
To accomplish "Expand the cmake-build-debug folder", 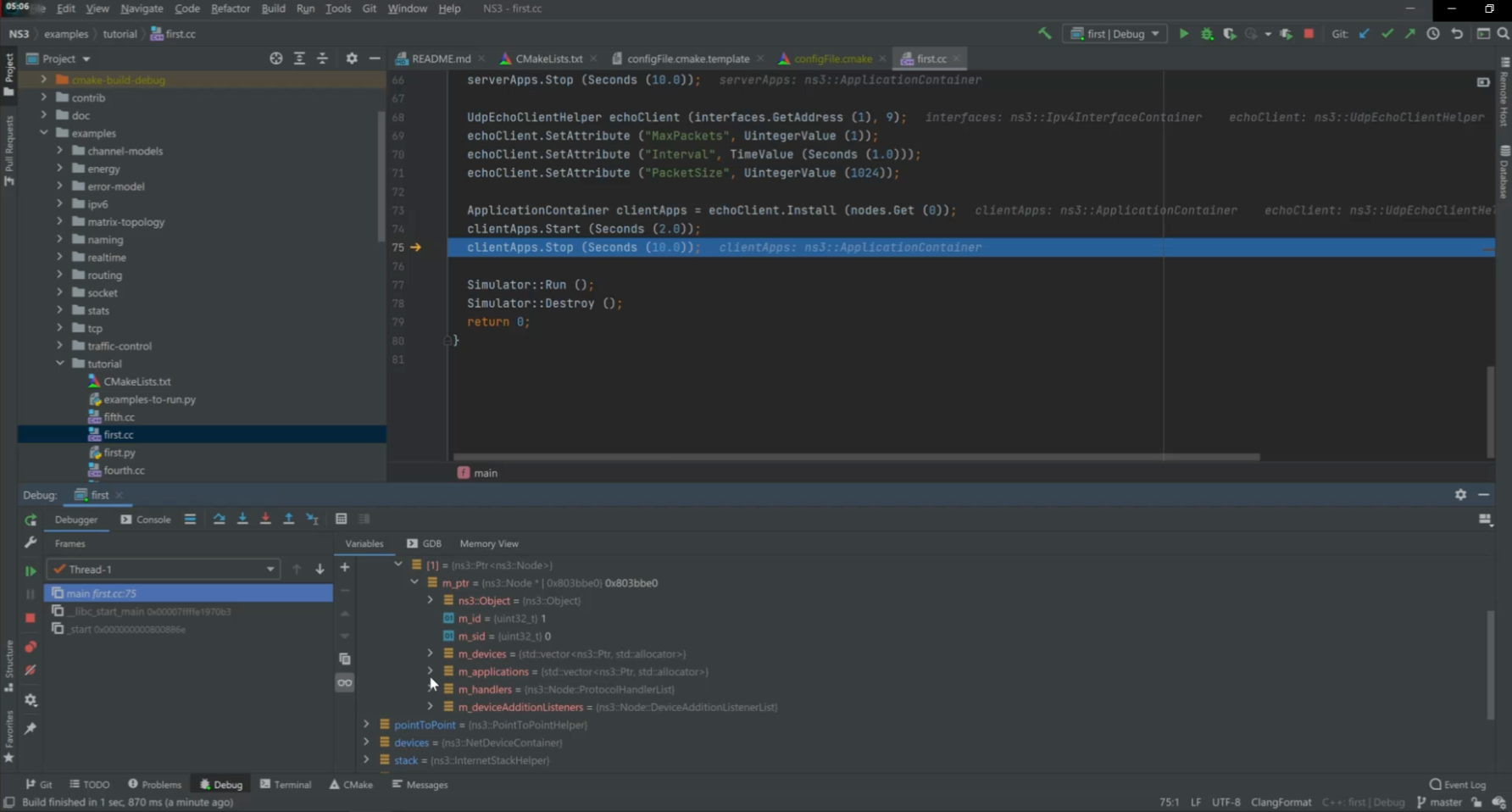I will click(43, 80).
